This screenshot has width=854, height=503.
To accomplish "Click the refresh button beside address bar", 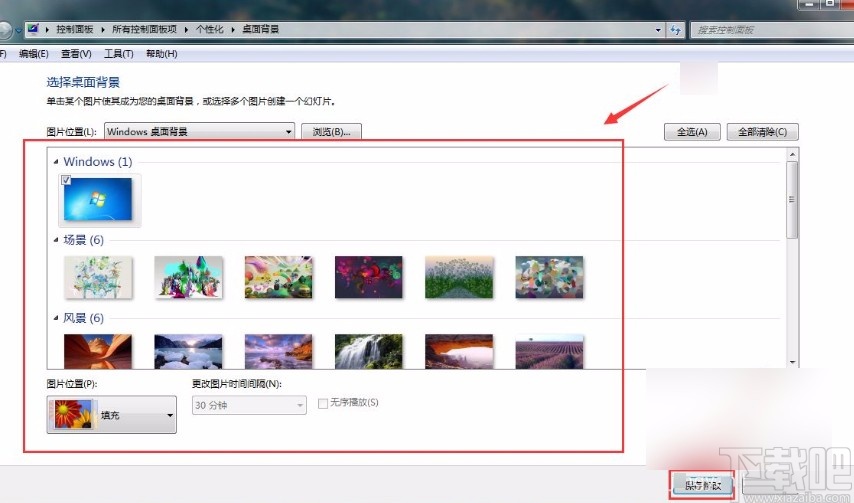I will pos(675,29).
